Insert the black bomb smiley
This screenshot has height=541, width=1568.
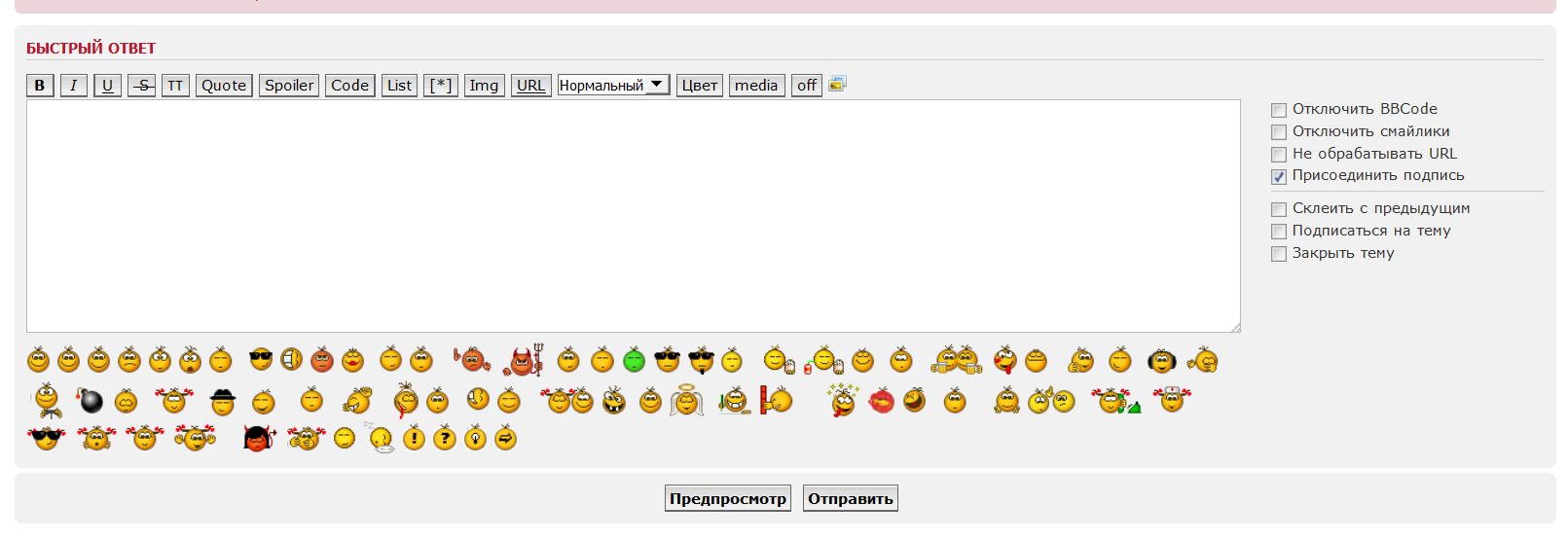tap(91, 401)
